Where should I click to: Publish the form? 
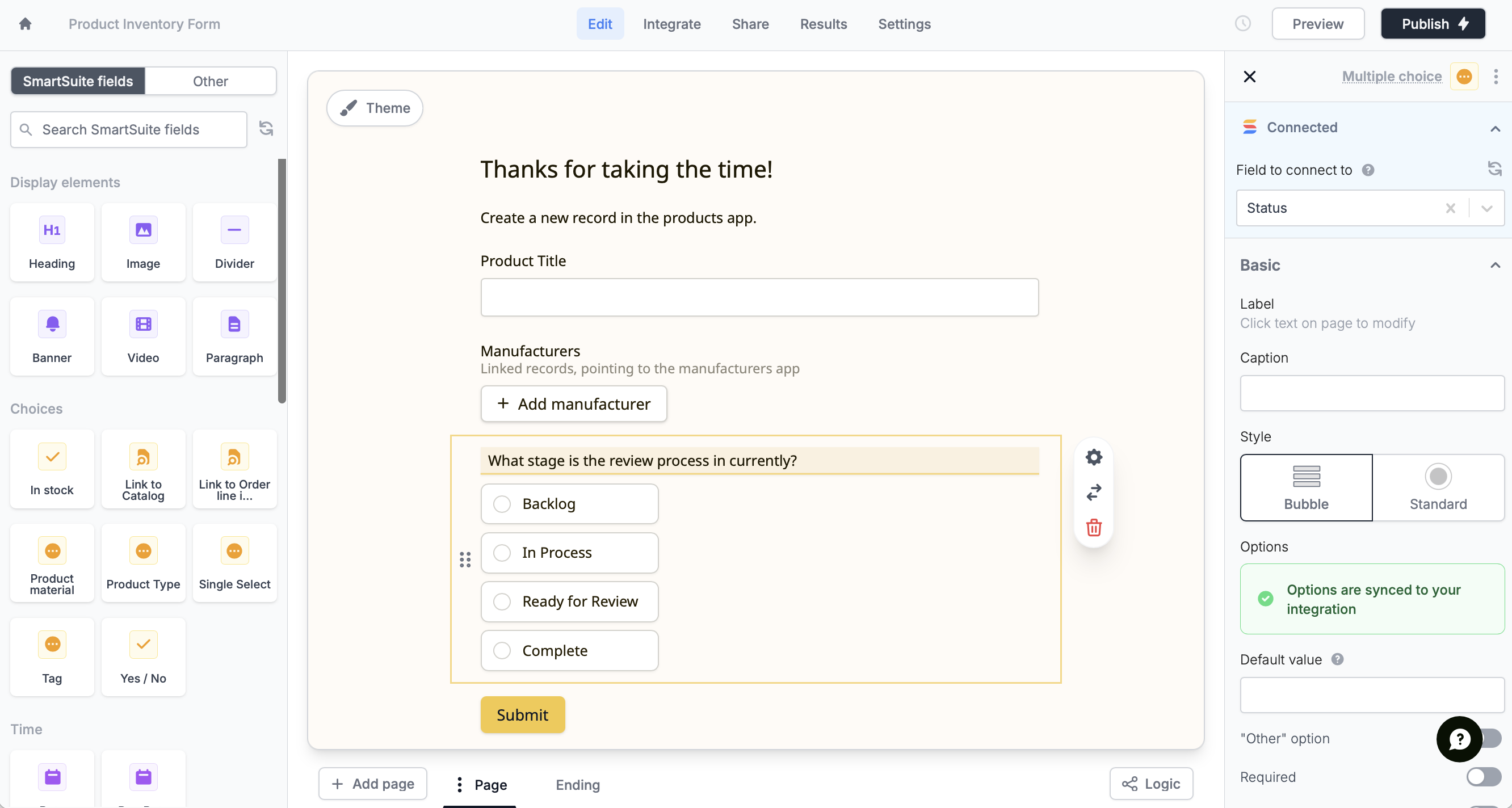point(1433,23)
